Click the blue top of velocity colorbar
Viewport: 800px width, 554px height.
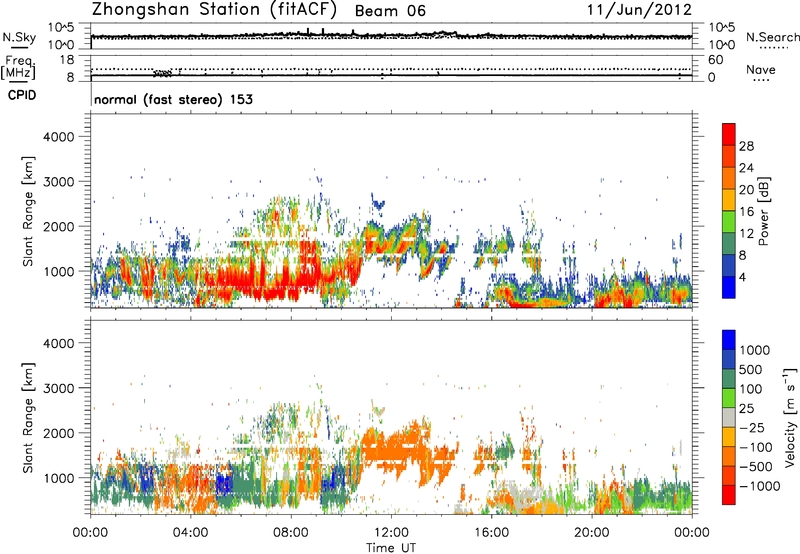(729, 340)
